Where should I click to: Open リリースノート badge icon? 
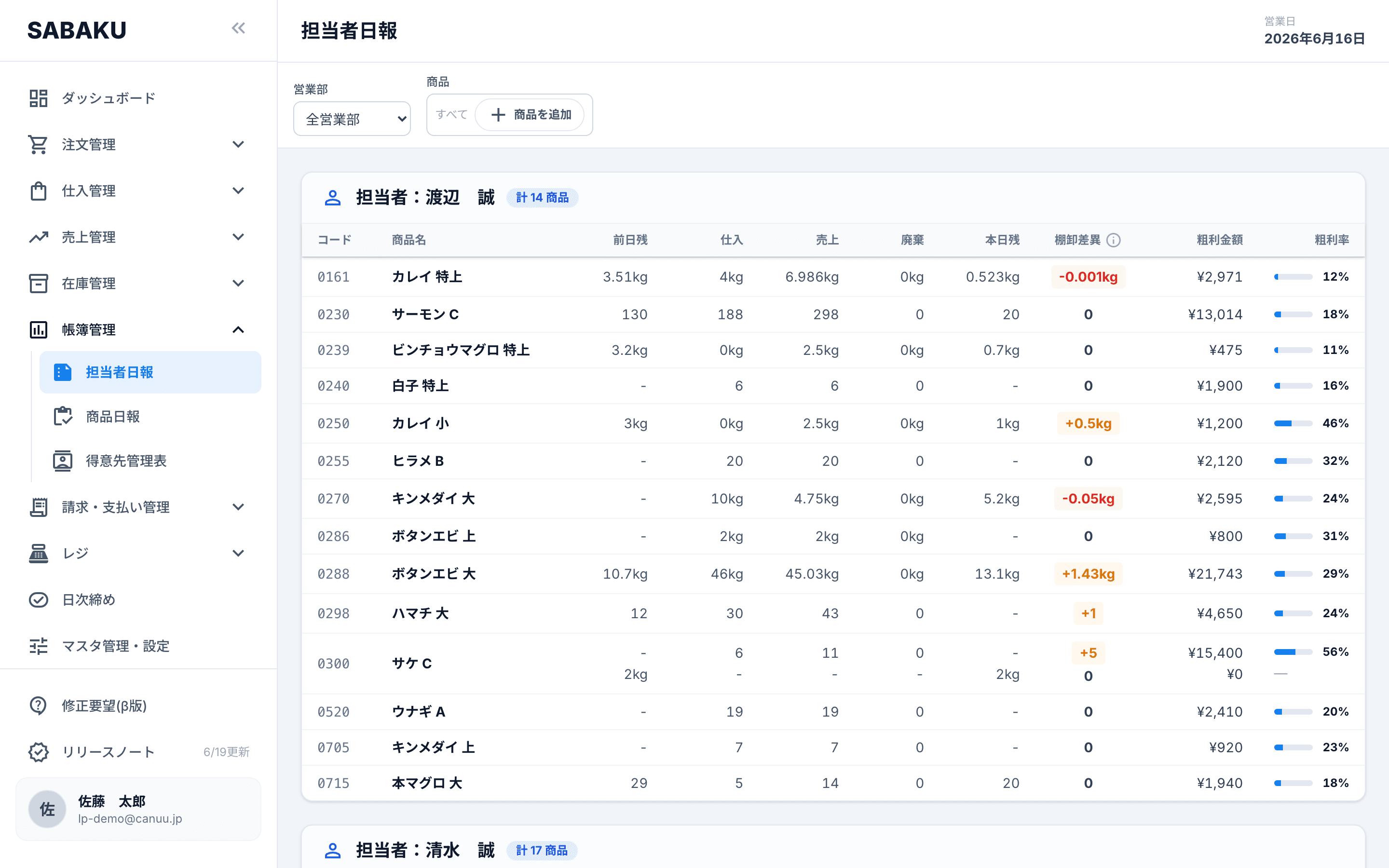coord(39,752)
